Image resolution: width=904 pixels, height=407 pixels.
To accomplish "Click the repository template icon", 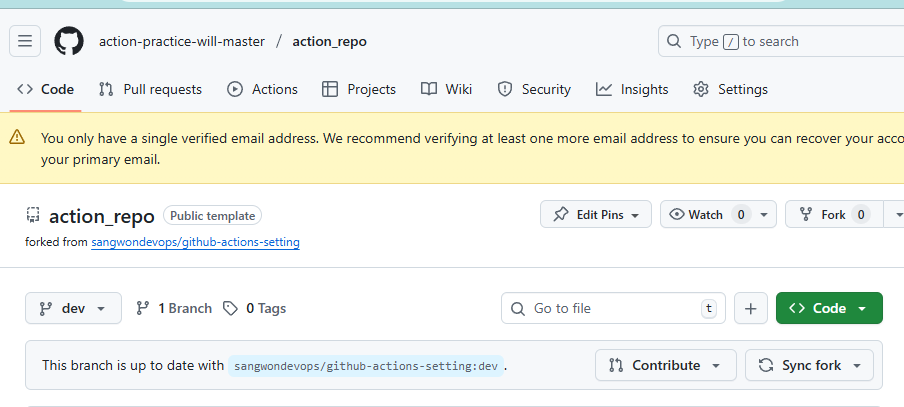I will coord(33,215).
